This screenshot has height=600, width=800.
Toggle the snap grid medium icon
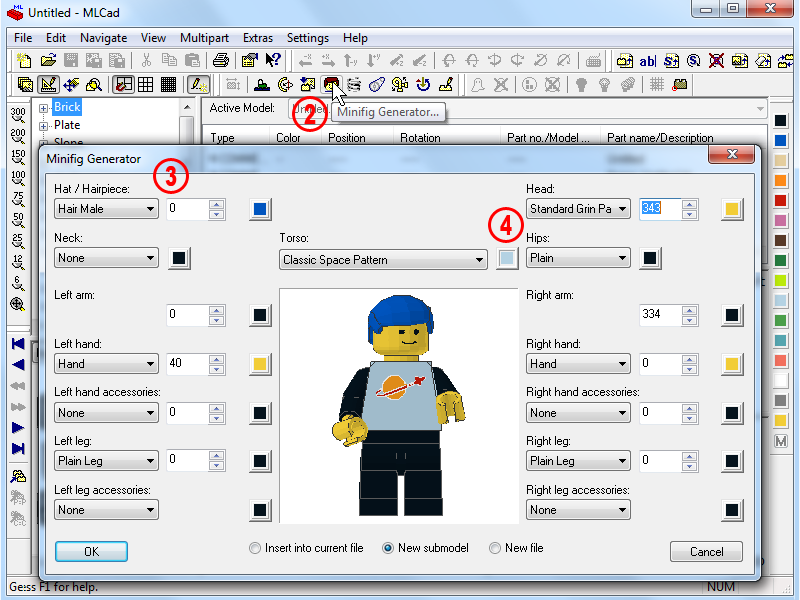point(146,84)
